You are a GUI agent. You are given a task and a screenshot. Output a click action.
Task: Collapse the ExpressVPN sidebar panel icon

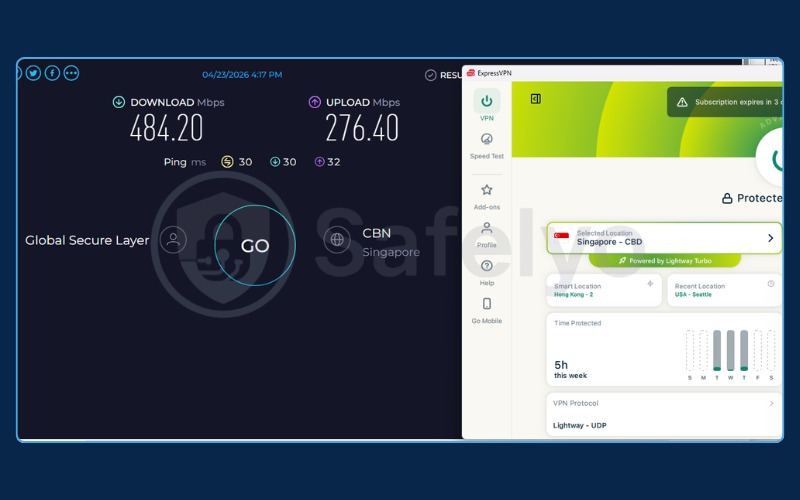tap(536, 98)
